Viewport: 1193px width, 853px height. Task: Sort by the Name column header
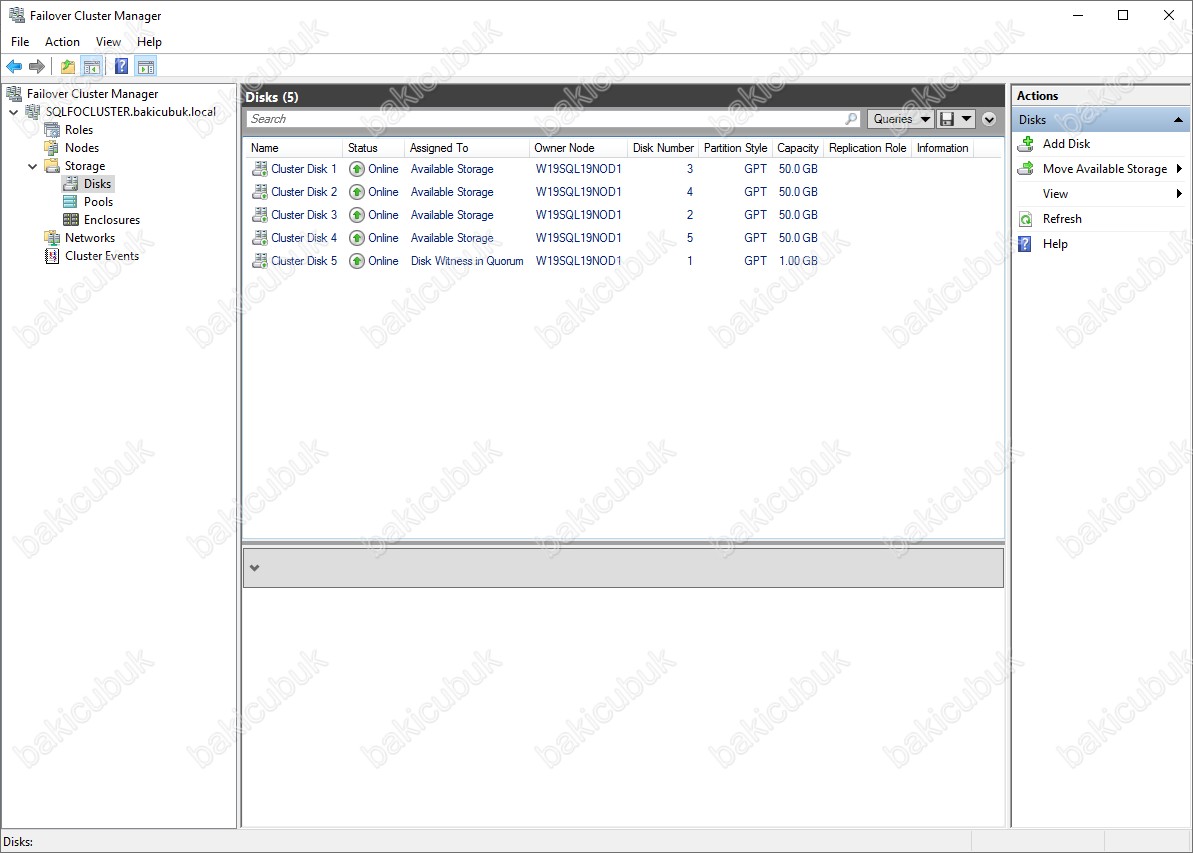click(294, 148)
